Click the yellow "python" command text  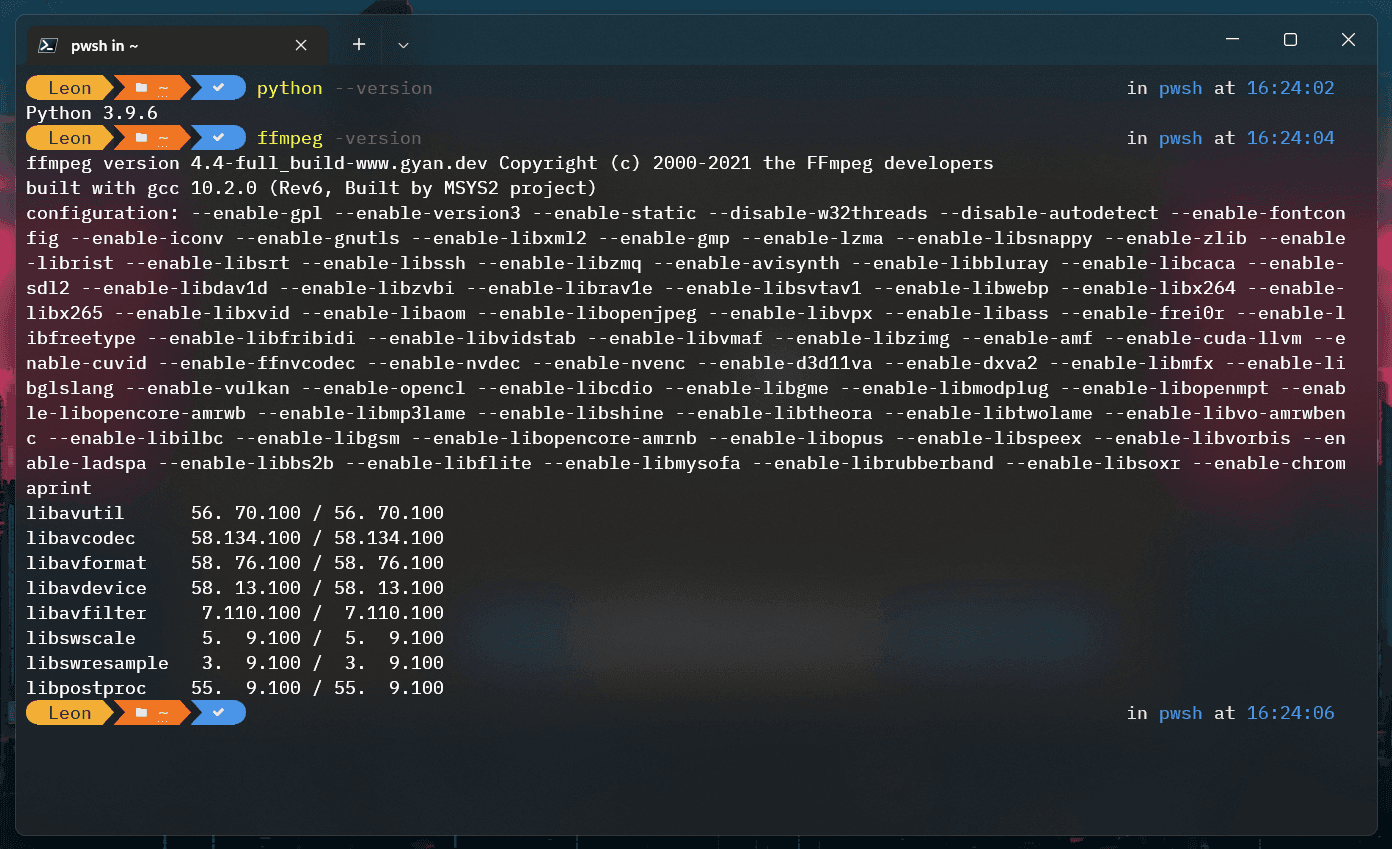290,88
